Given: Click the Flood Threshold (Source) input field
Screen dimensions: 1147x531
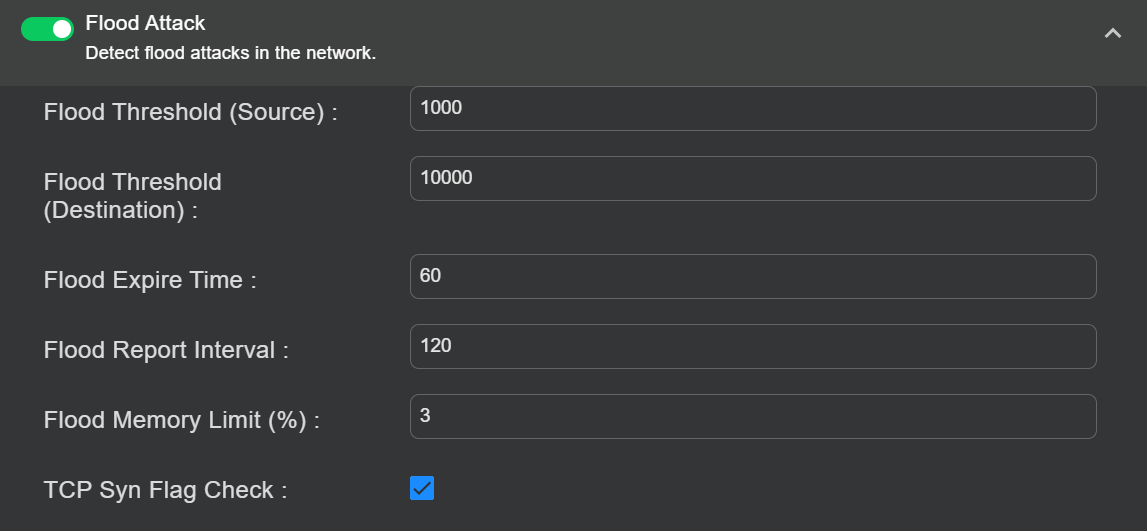Looking at the screenshot, I should pyautogui.click(x=752, y=108).
